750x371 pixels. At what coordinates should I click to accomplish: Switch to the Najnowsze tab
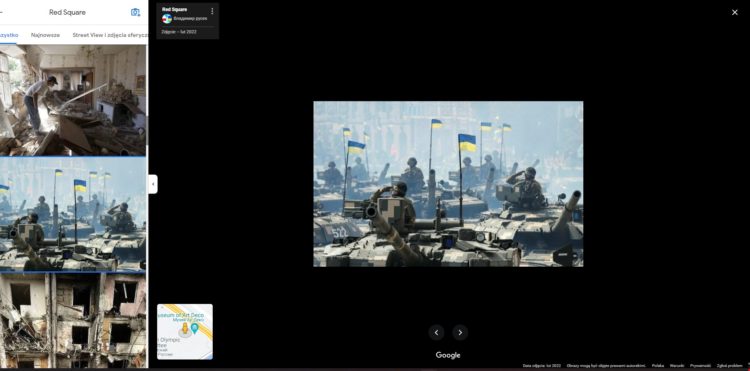point(45,35)
